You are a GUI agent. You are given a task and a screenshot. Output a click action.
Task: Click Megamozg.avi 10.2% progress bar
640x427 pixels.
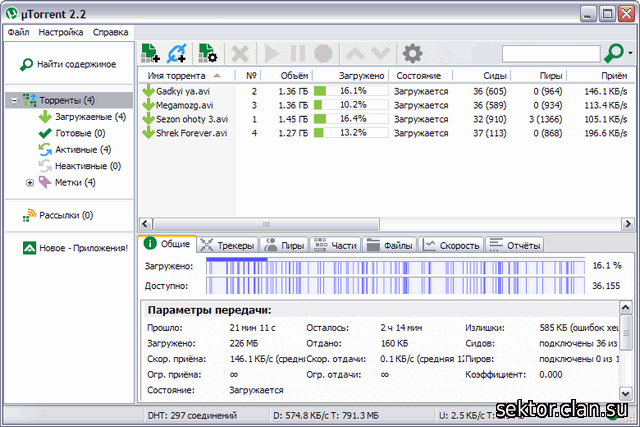[x=351, y=105]
